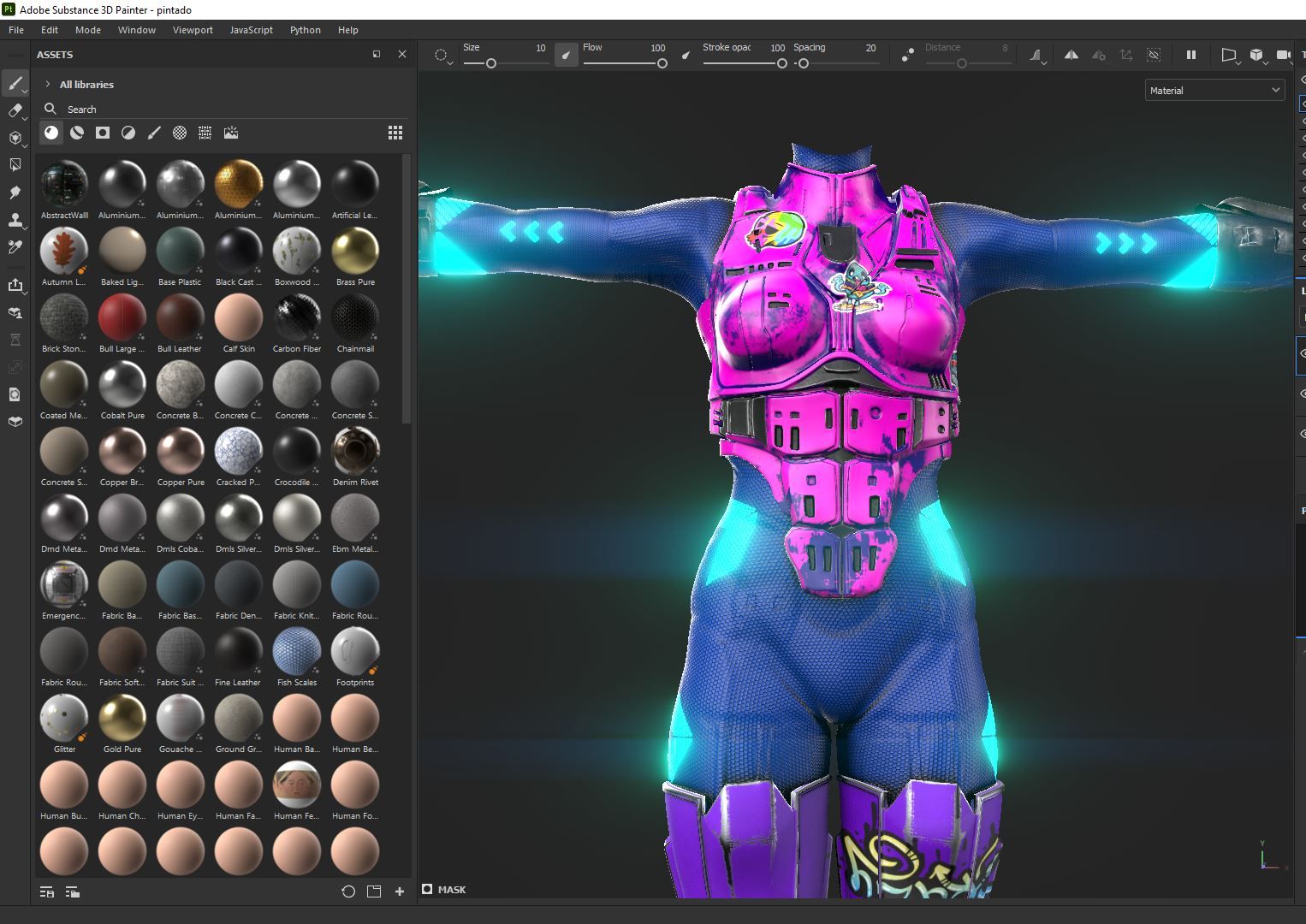
Task: Select the Polygon Fill tool
Action: coord(15,165)
